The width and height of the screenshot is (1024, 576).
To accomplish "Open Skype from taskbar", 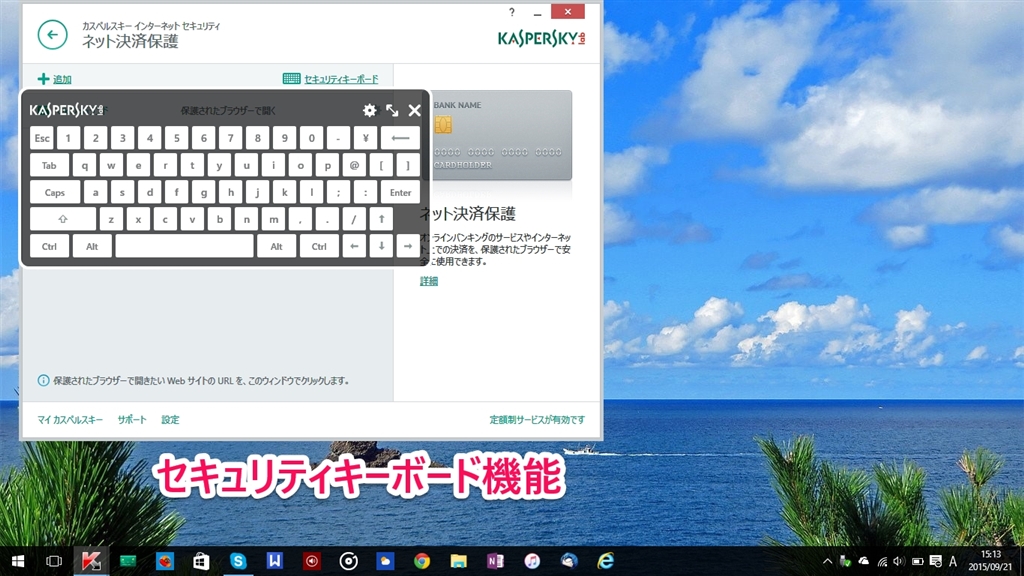I will [x=238, y=561].
